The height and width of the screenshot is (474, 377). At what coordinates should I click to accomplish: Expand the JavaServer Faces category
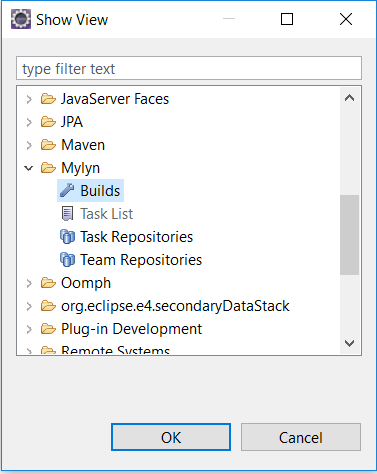pyautogui.click(x=29, y=99)
